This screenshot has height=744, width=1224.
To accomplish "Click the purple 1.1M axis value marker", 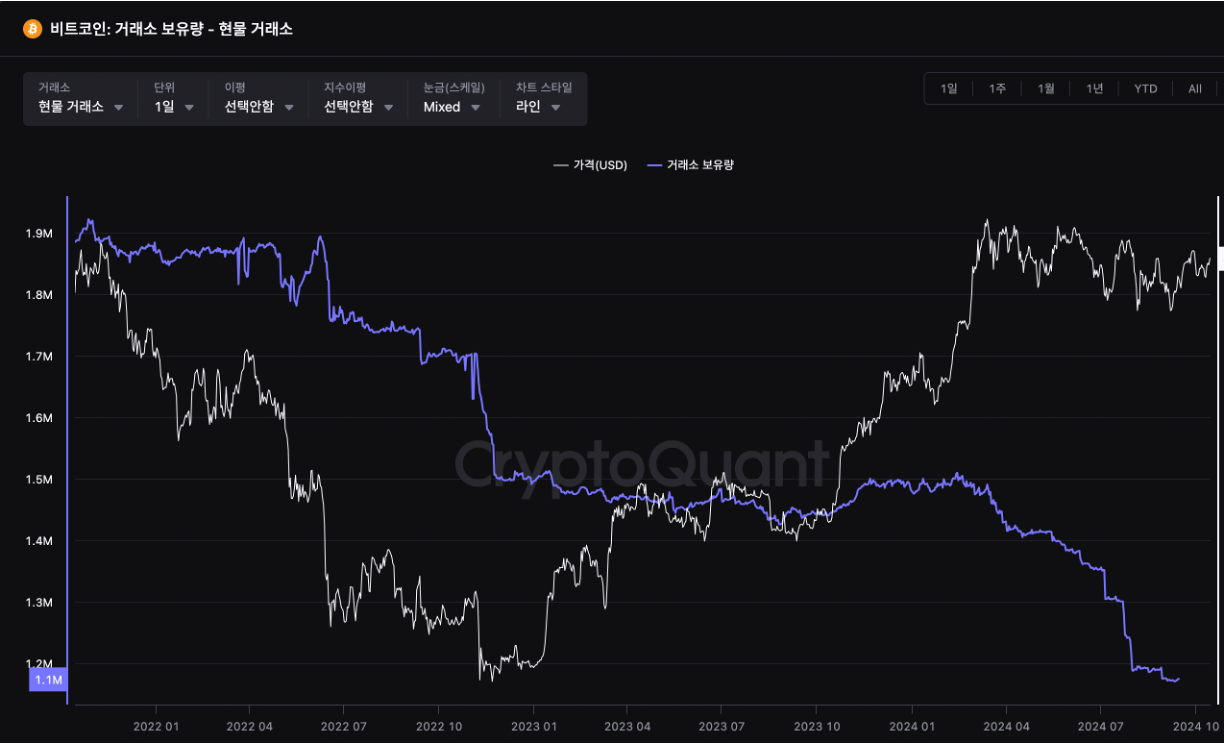I will [49, 680].
